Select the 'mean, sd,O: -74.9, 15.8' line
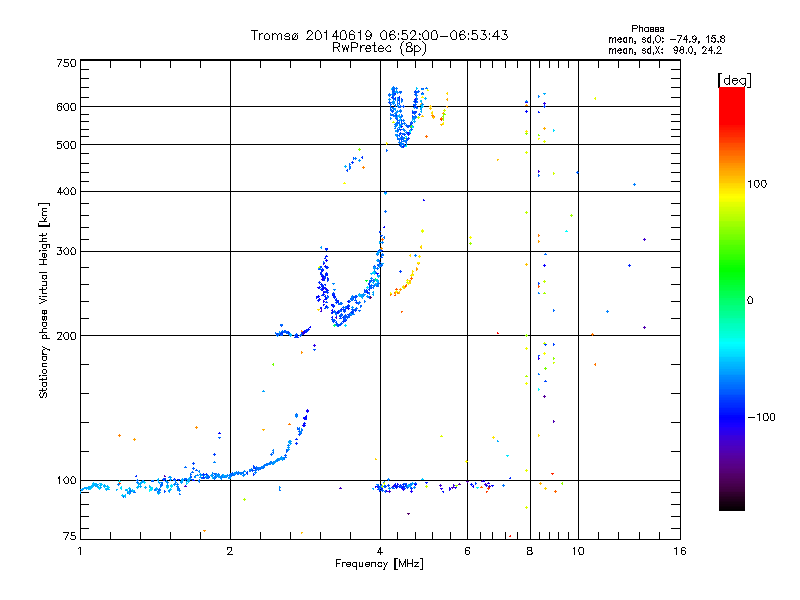 (666, 39)
